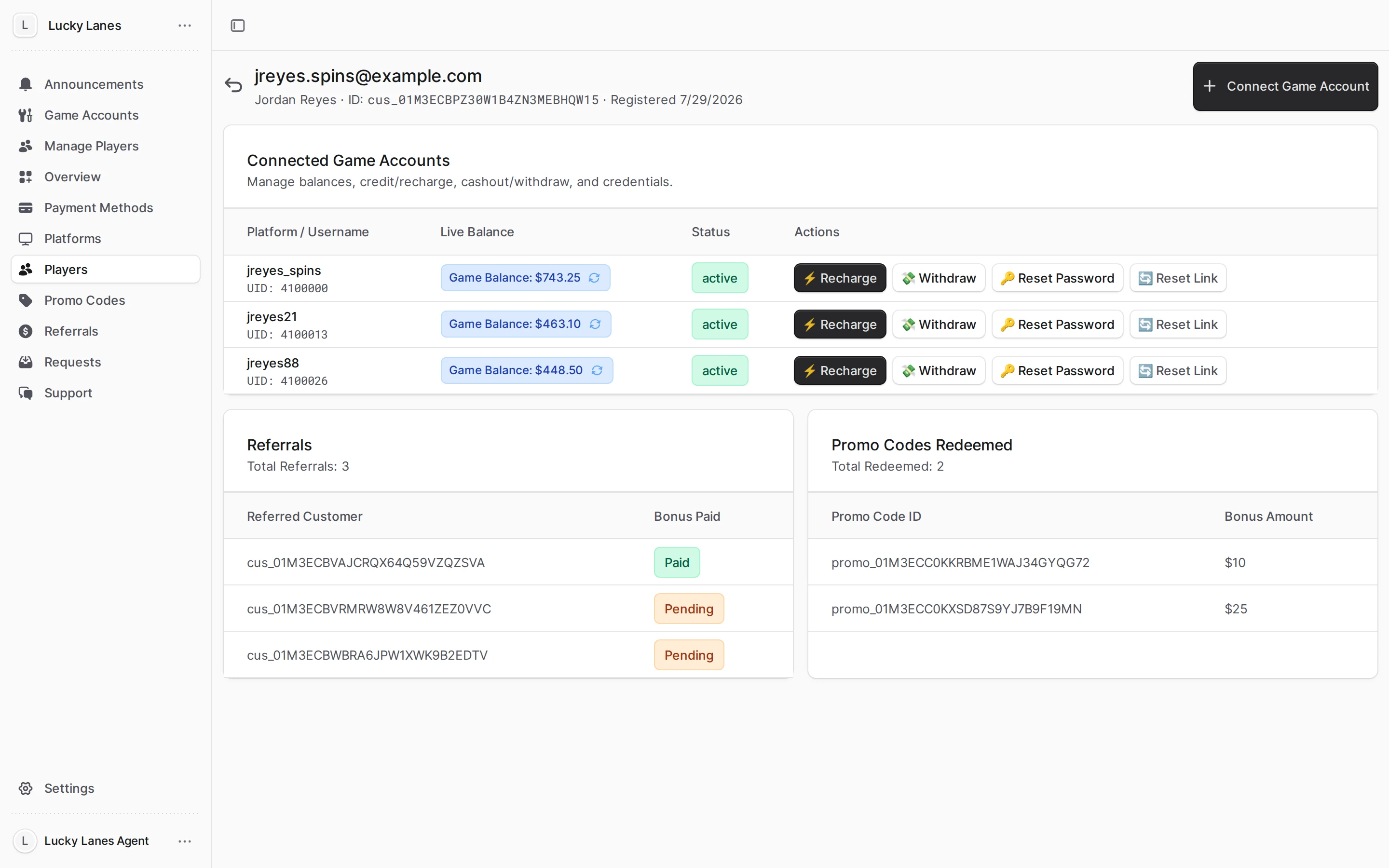Click the Promo Codes tag icon

[x=25, y=300]
